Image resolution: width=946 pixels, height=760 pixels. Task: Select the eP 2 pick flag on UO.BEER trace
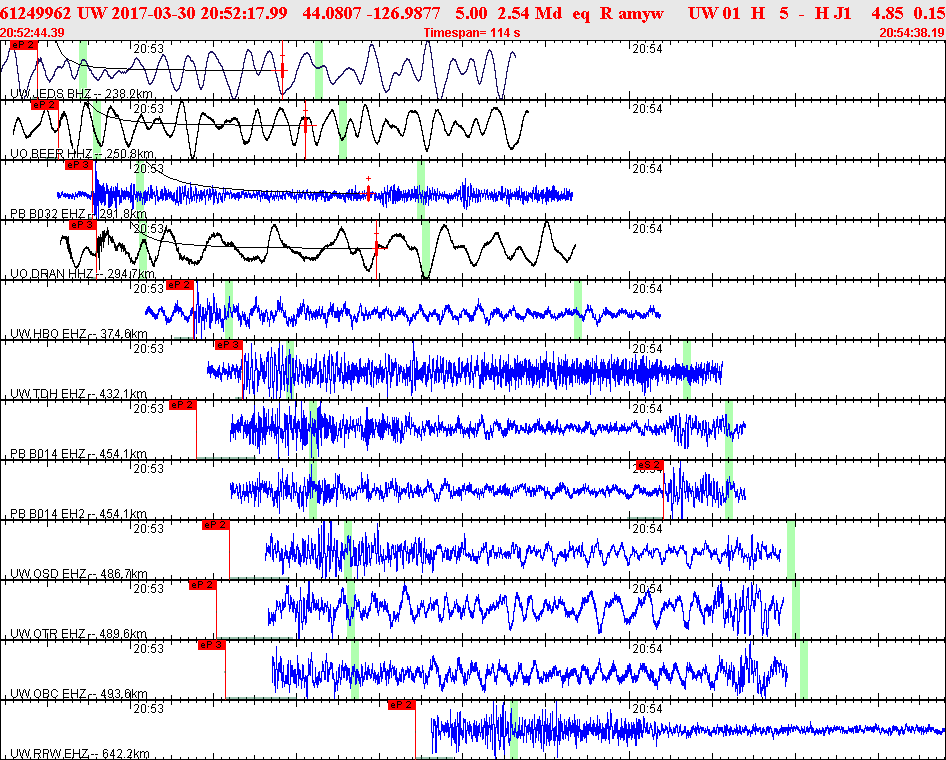tap(45, 105)
